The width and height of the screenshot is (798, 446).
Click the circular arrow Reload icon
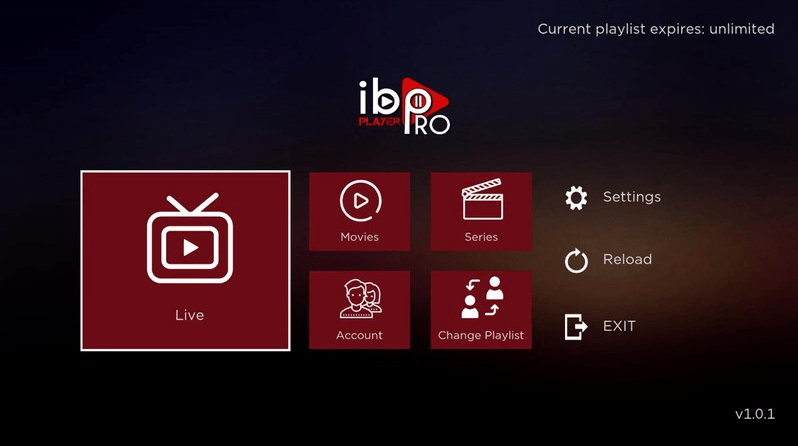coord(576,261)
